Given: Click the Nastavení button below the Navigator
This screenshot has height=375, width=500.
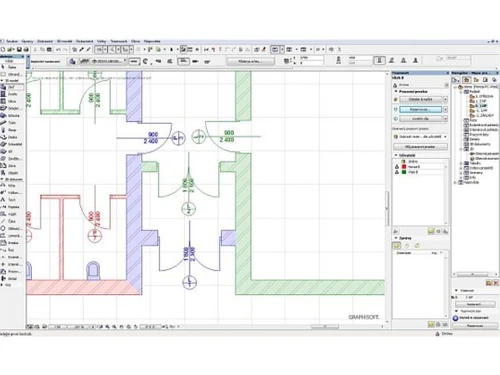Looking at the screenshot, I should coord(475,304).
